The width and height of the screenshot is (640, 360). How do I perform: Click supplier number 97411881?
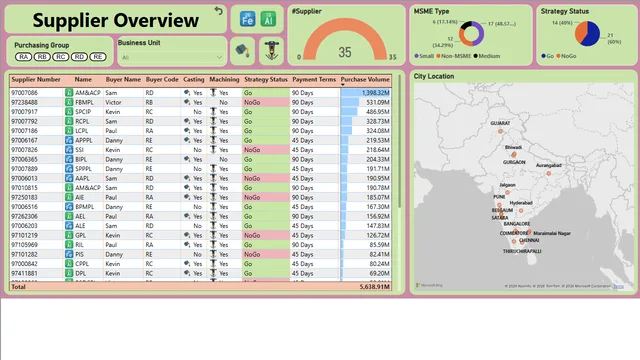click(24, 273)
